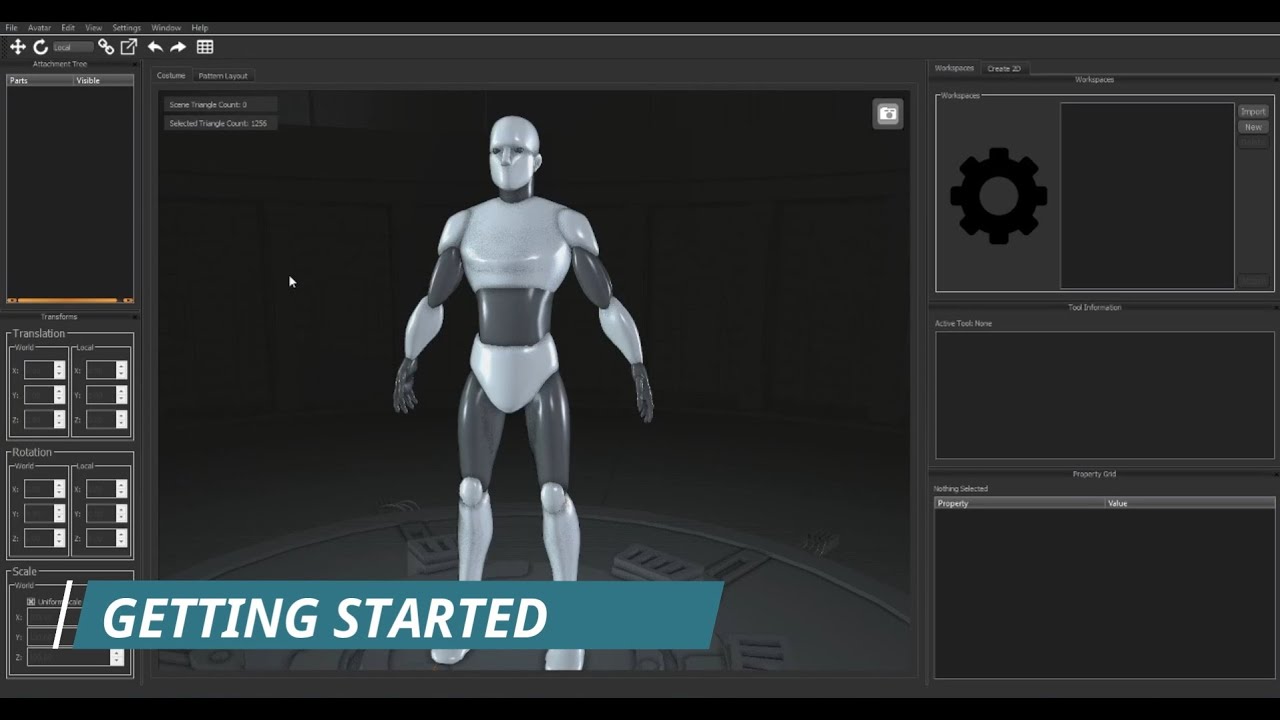
Task: Click the Active Tool: None text
Action: [x=963, y=324]
